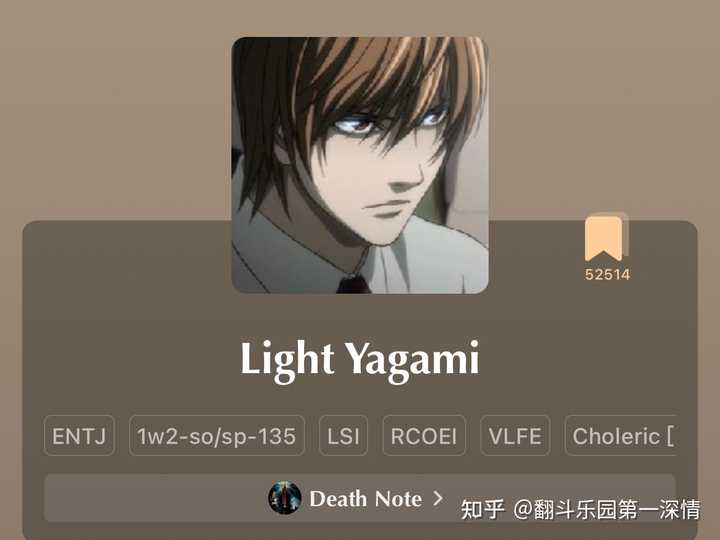This screenshot has width=720, height=540.
Task: Select the ENTJ personality tag
Action: (79, 436)
